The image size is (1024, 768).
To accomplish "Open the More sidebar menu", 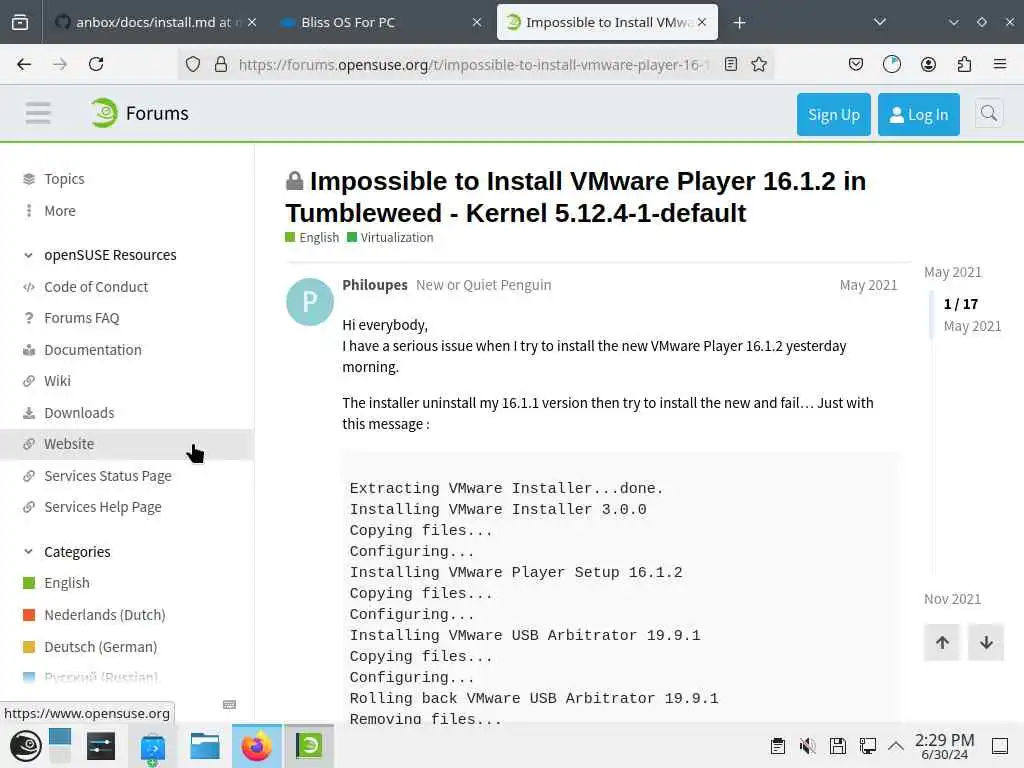I will (59, 211).
